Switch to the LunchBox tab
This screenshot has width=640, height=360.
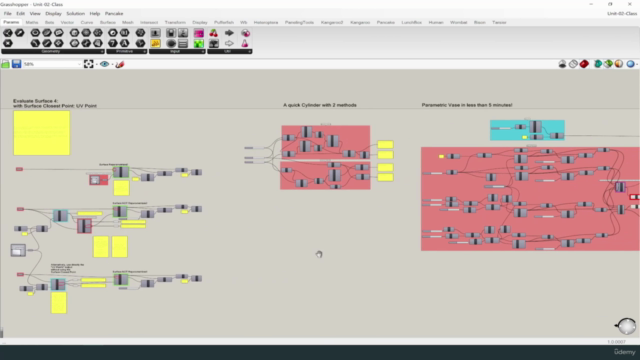click(x=411, y=22)
